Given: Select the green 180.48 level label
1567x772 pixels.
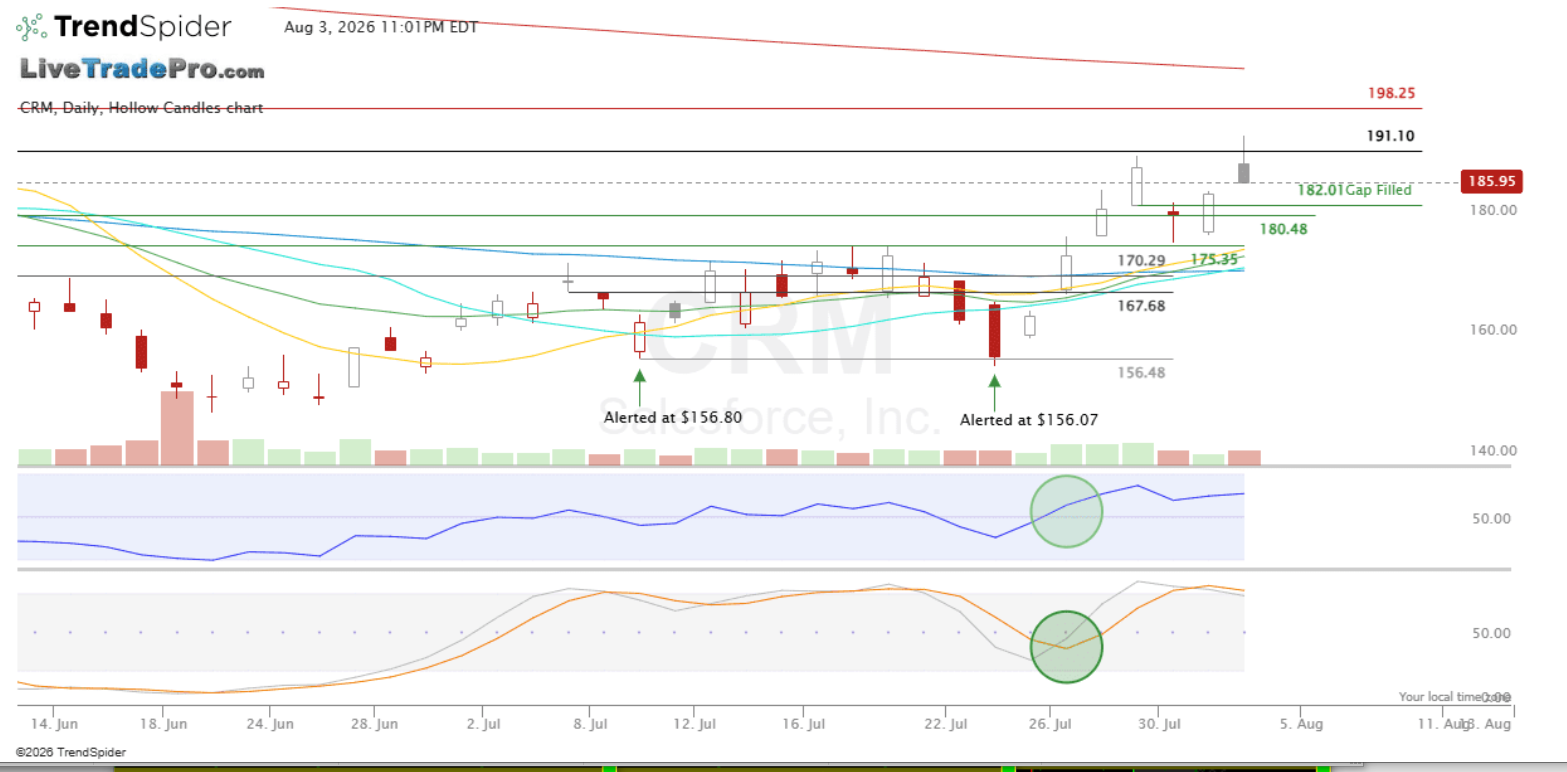Looking at the screenshot, I should point(1283,229).
